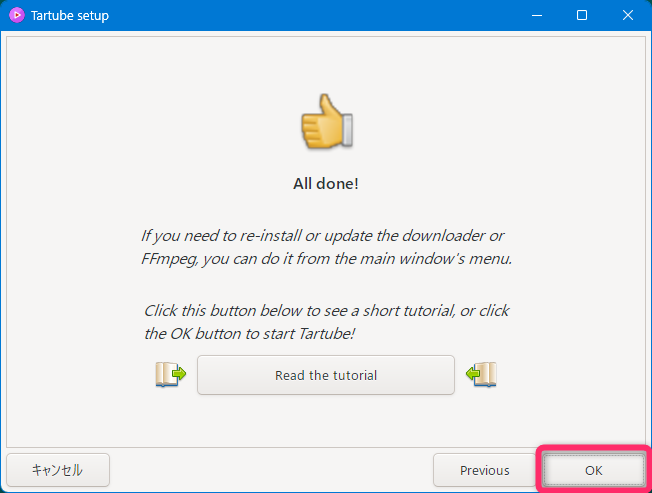Go back with the Previous button
This screenshot has width=652, height=493.
pos(484,470)
